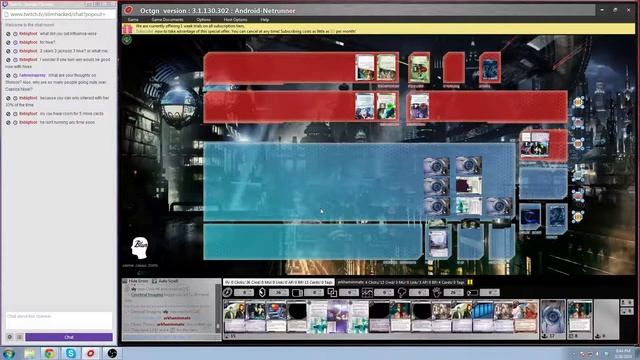Open the Game menu in OCTGN
Screen dimensions: 640x360
[133, 20]
